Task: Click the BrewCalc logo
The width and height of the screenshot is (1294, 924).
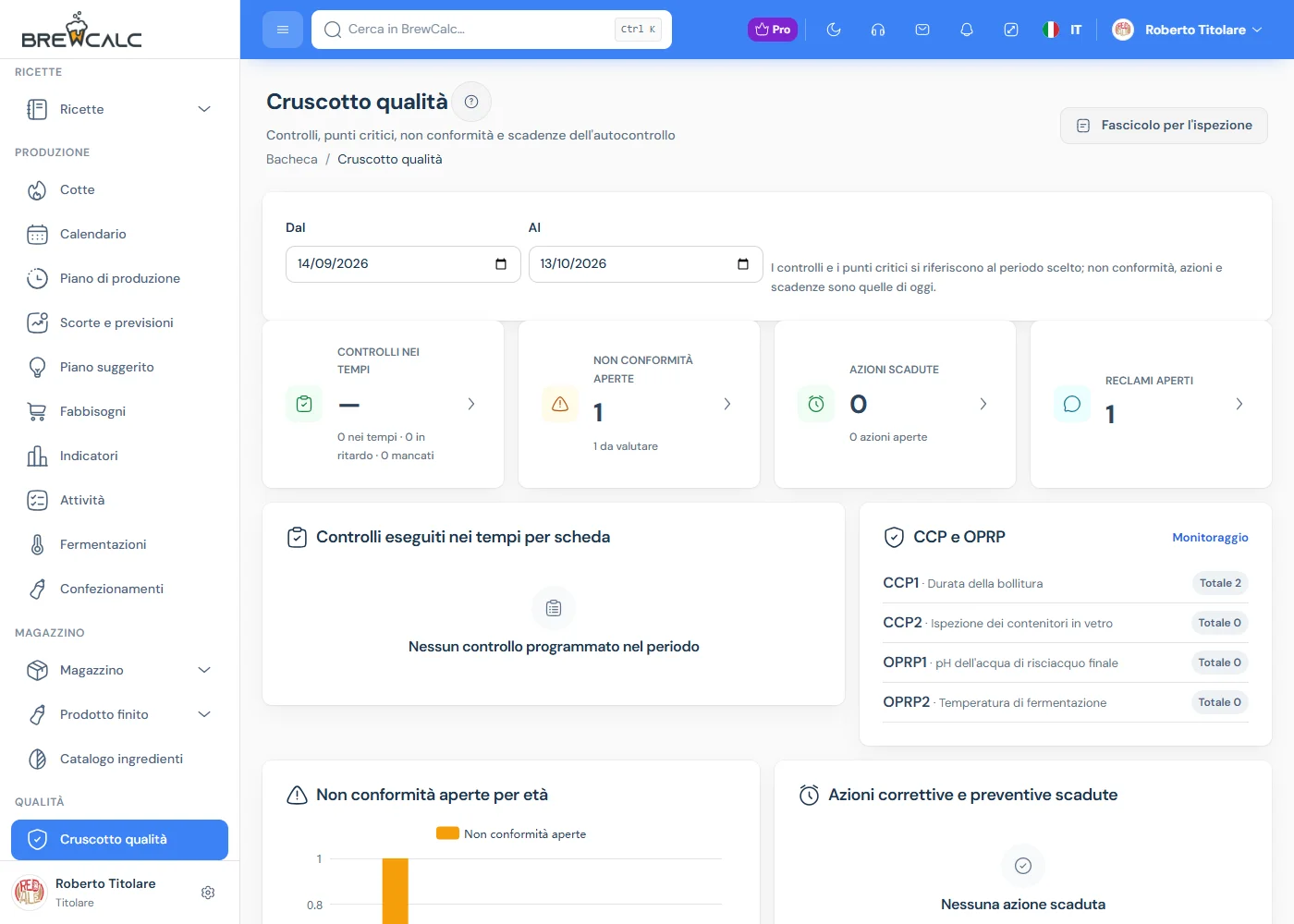Action: (81, 30)
